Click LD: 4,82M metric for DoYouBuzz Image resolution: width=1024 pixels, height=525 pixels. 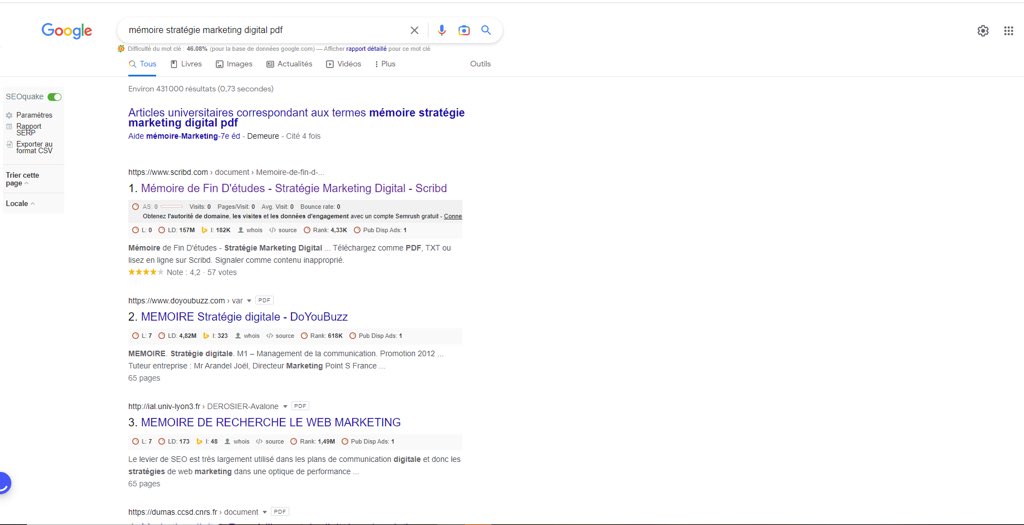point(177,336)
